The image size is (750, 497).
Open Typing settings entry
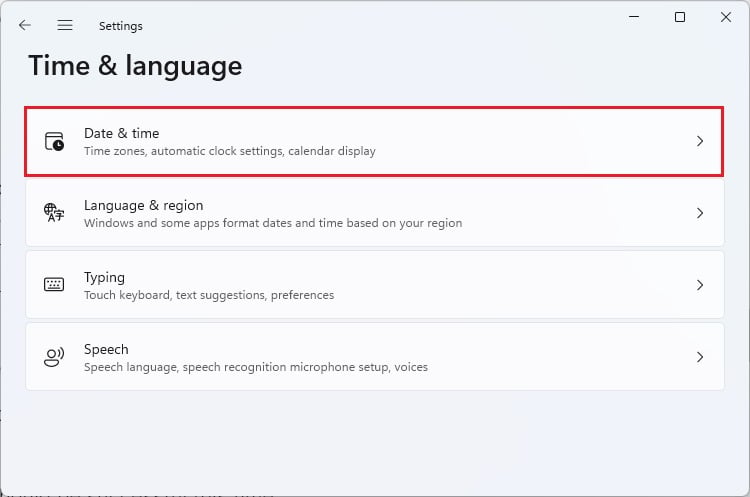(x=375, y=285)
